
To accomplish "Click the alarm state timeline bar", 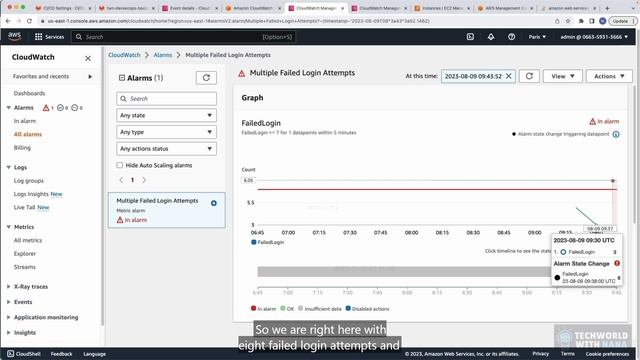I will (404, 271).
